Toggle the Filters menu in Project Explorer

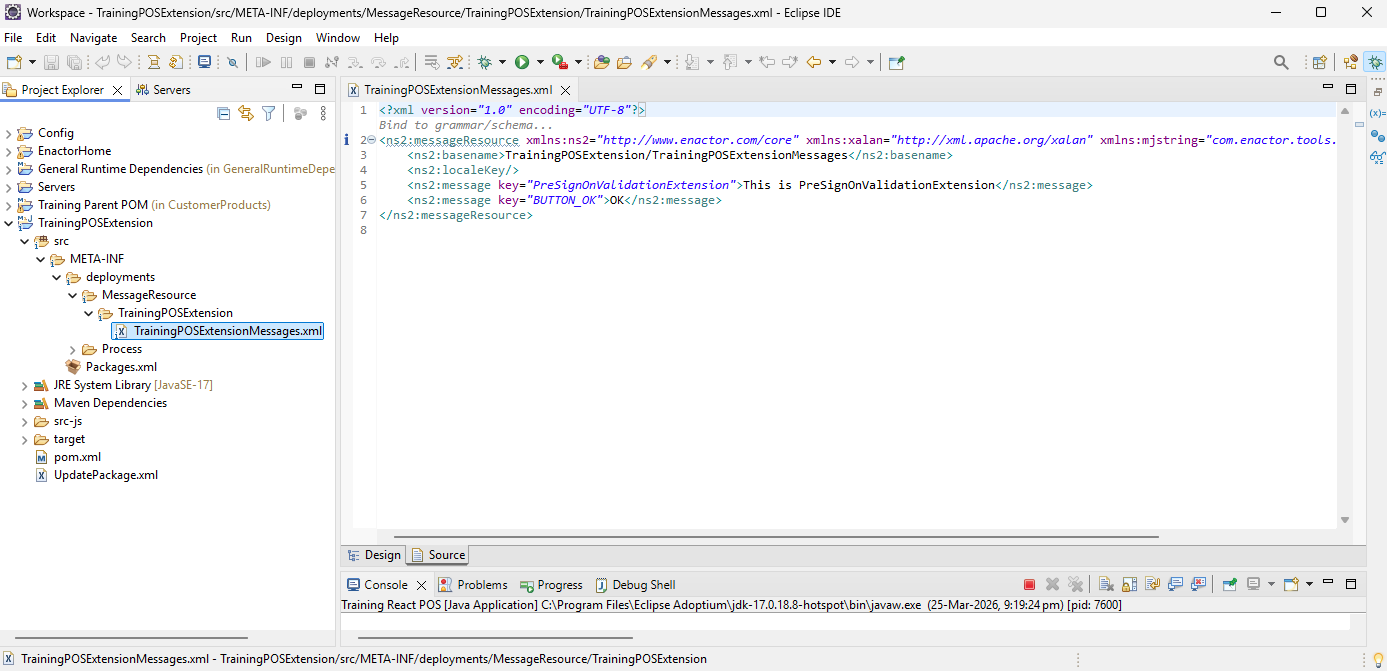[267, 113]
